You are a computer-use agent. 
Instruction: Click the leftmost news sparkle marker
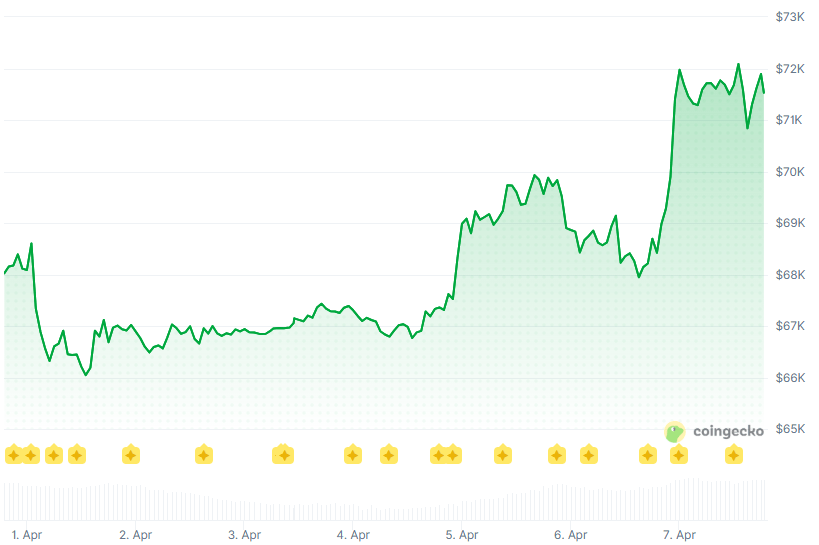13,455
